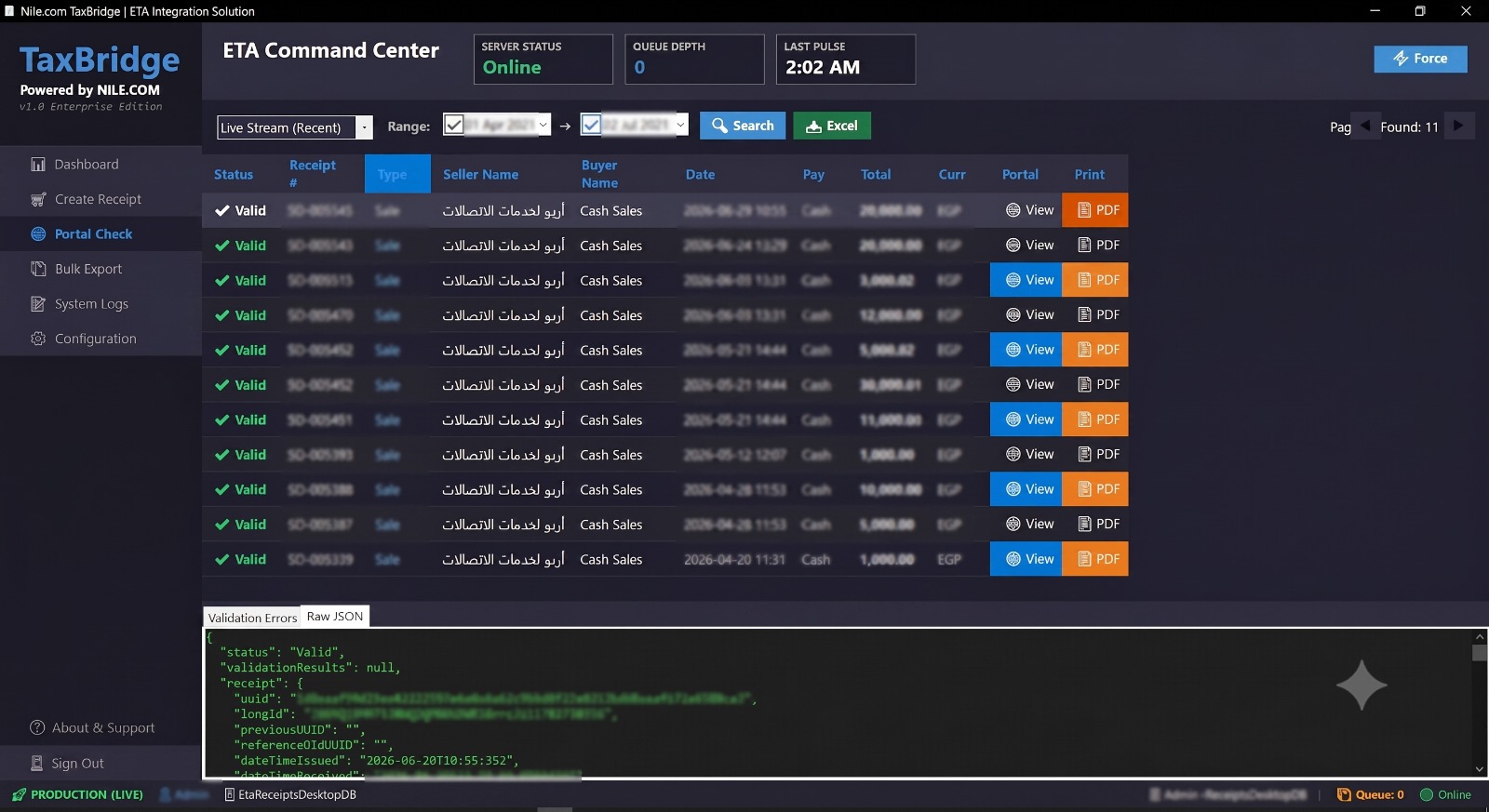Click the Queue: 0 status bar icon
1489x812 pixels.
click(1344, 794)
